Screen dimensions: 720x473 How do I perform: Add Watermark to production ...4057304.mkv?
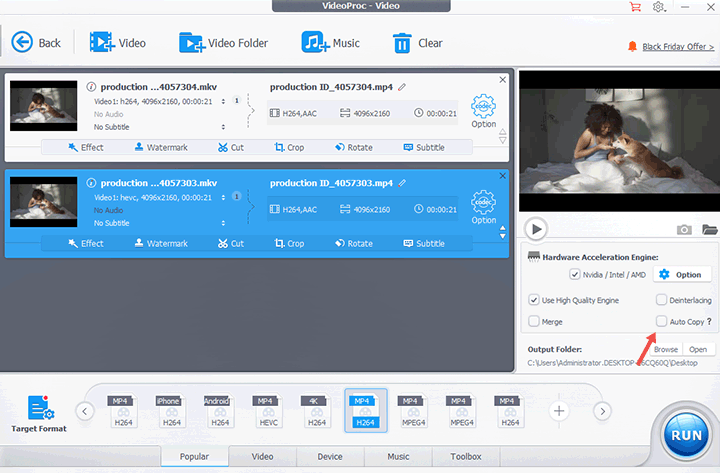(x=161, y=147)
